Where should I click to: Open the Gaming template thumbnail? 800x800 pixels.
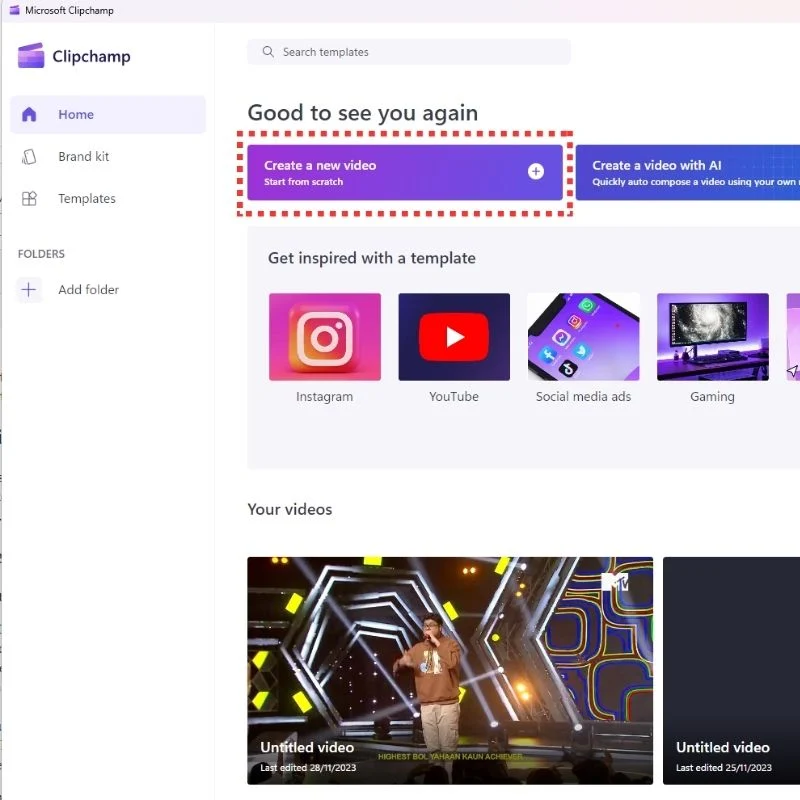(713, 337)
